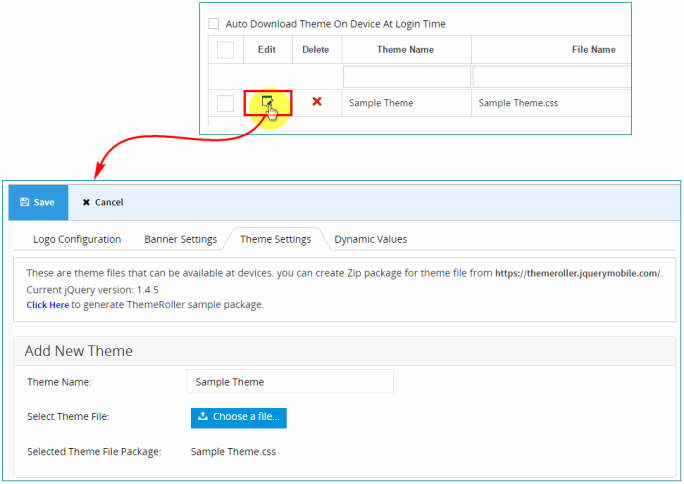684x484 pixels.
Task: Cancel editing the theme
Action: coord(103,202)
